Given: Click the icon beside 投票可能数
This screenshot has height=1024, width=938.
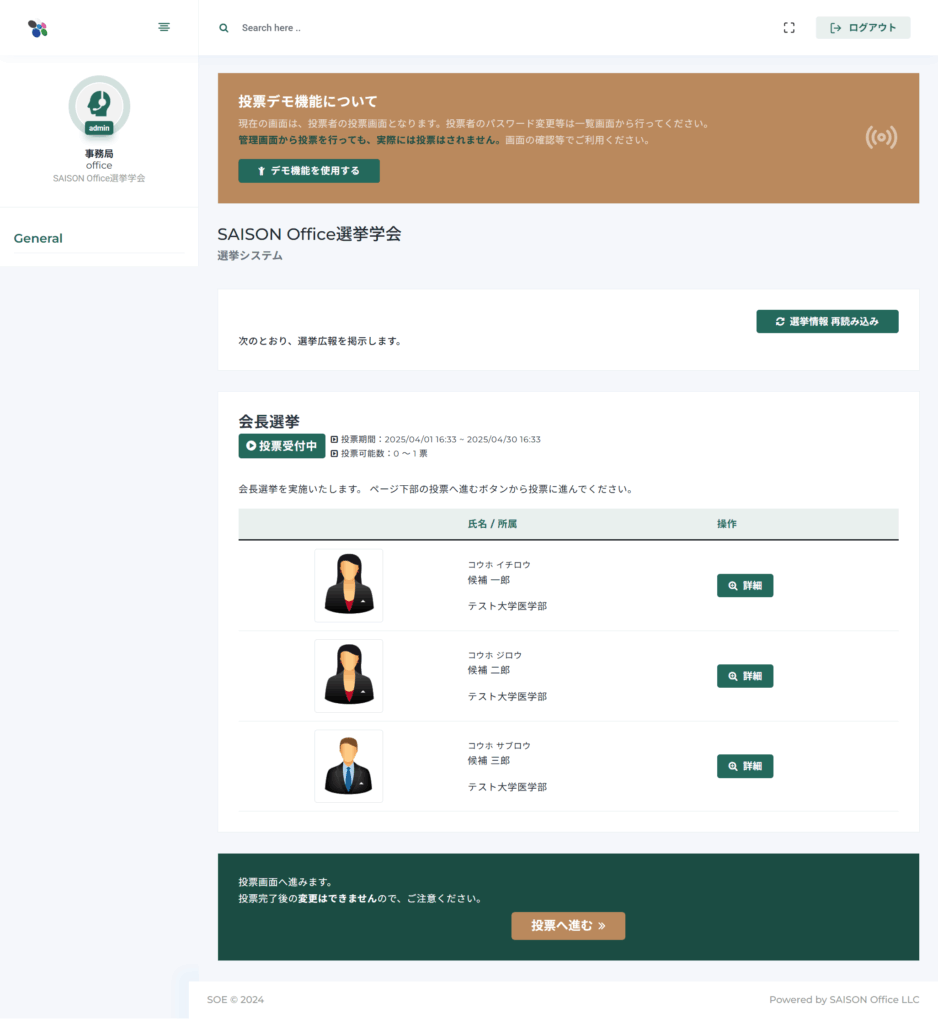Looking at the screenshot, I should (x=334, y=453).
